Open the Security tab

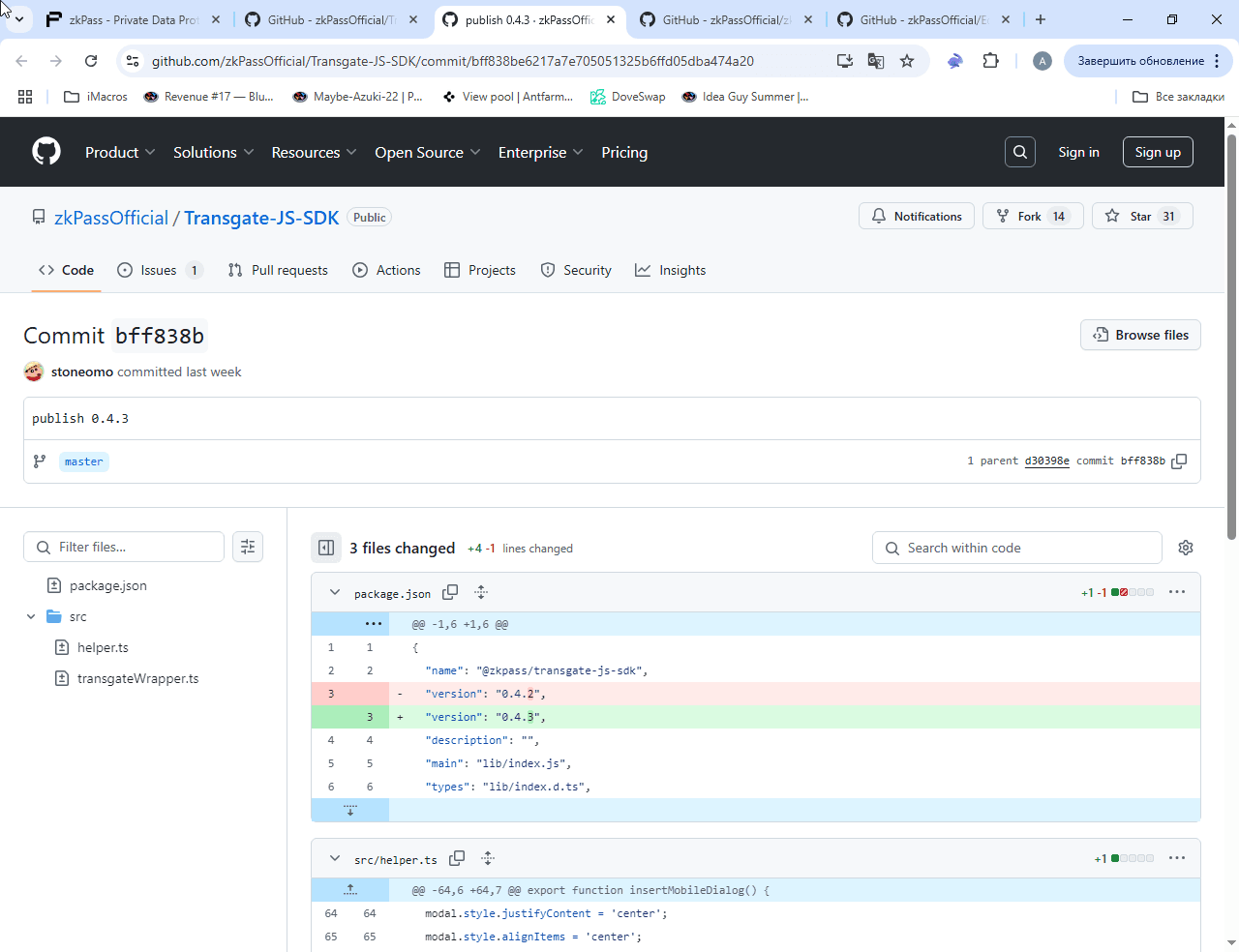coord(576,270)
